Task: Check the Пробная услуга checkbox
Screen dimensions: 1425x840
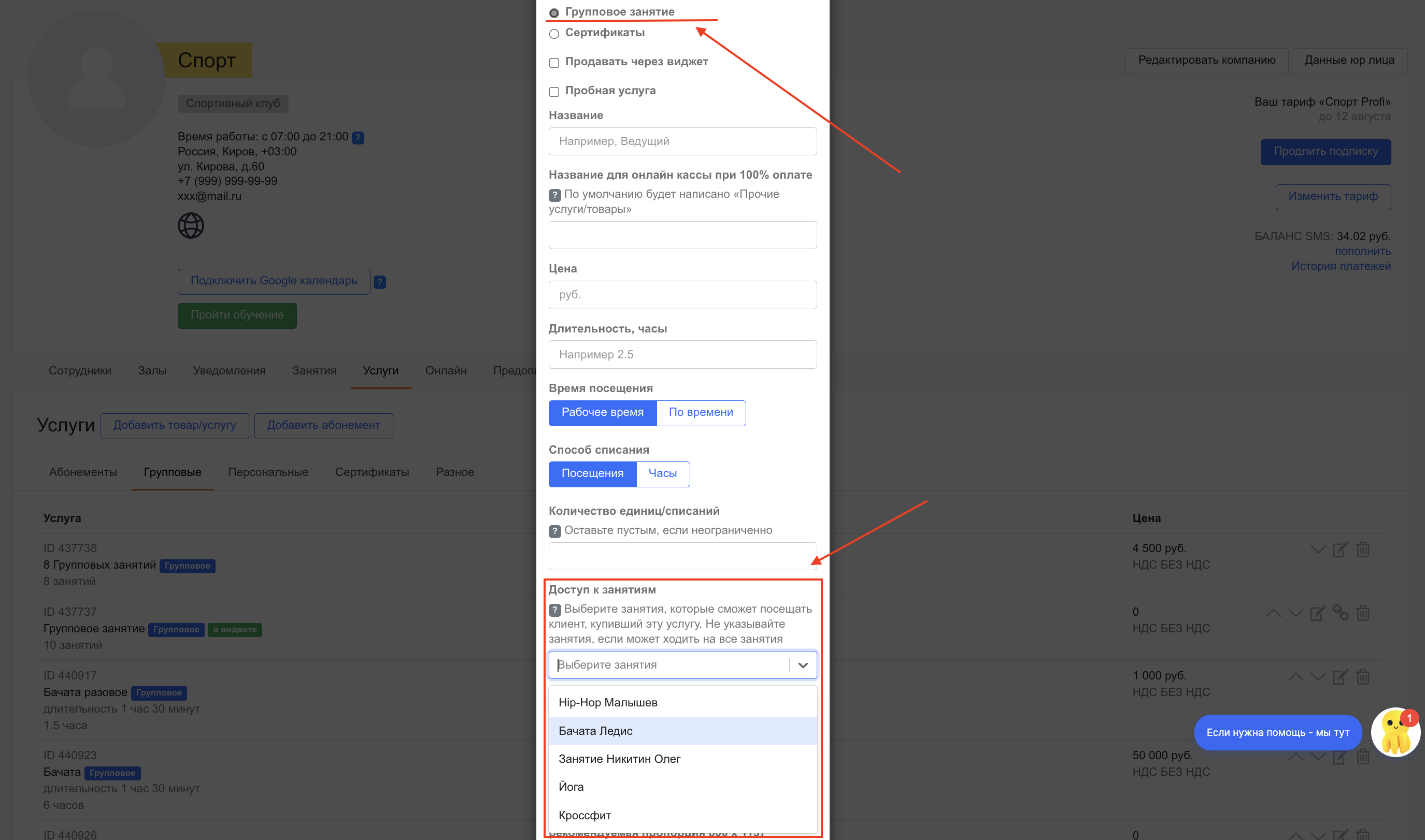Action: click(554, 91)
